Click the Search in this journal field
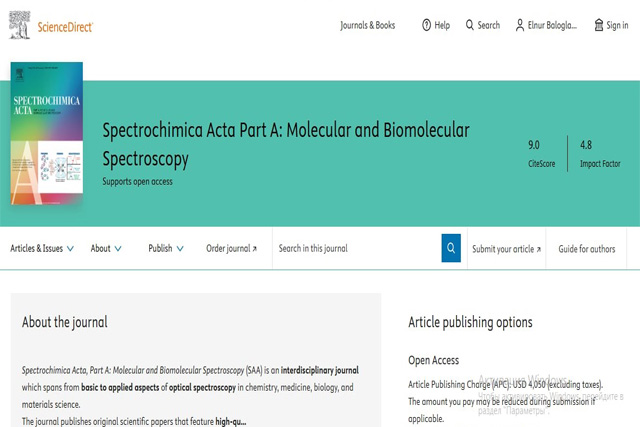Screen dimensions: 640x427 [357, 248]
